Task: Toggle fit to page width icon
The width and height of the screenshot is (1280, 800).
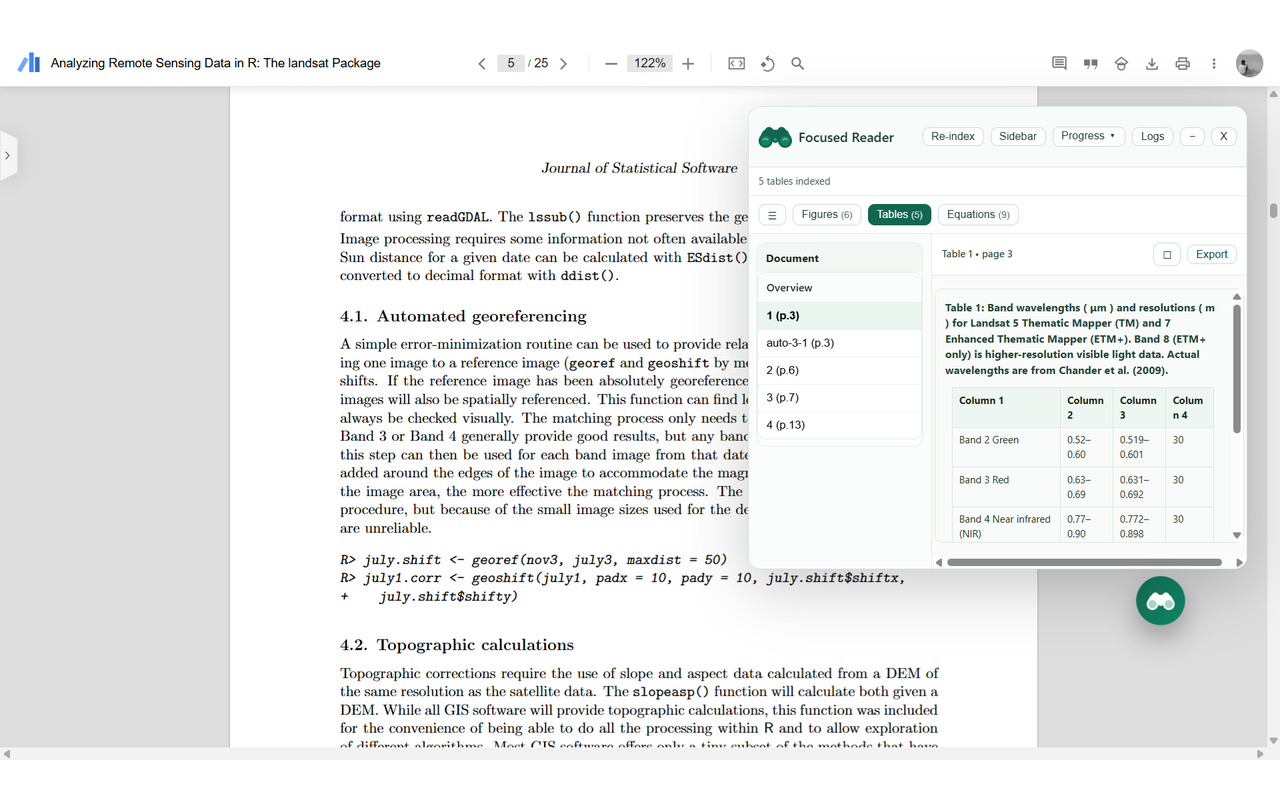Action: tap(736, 63)
